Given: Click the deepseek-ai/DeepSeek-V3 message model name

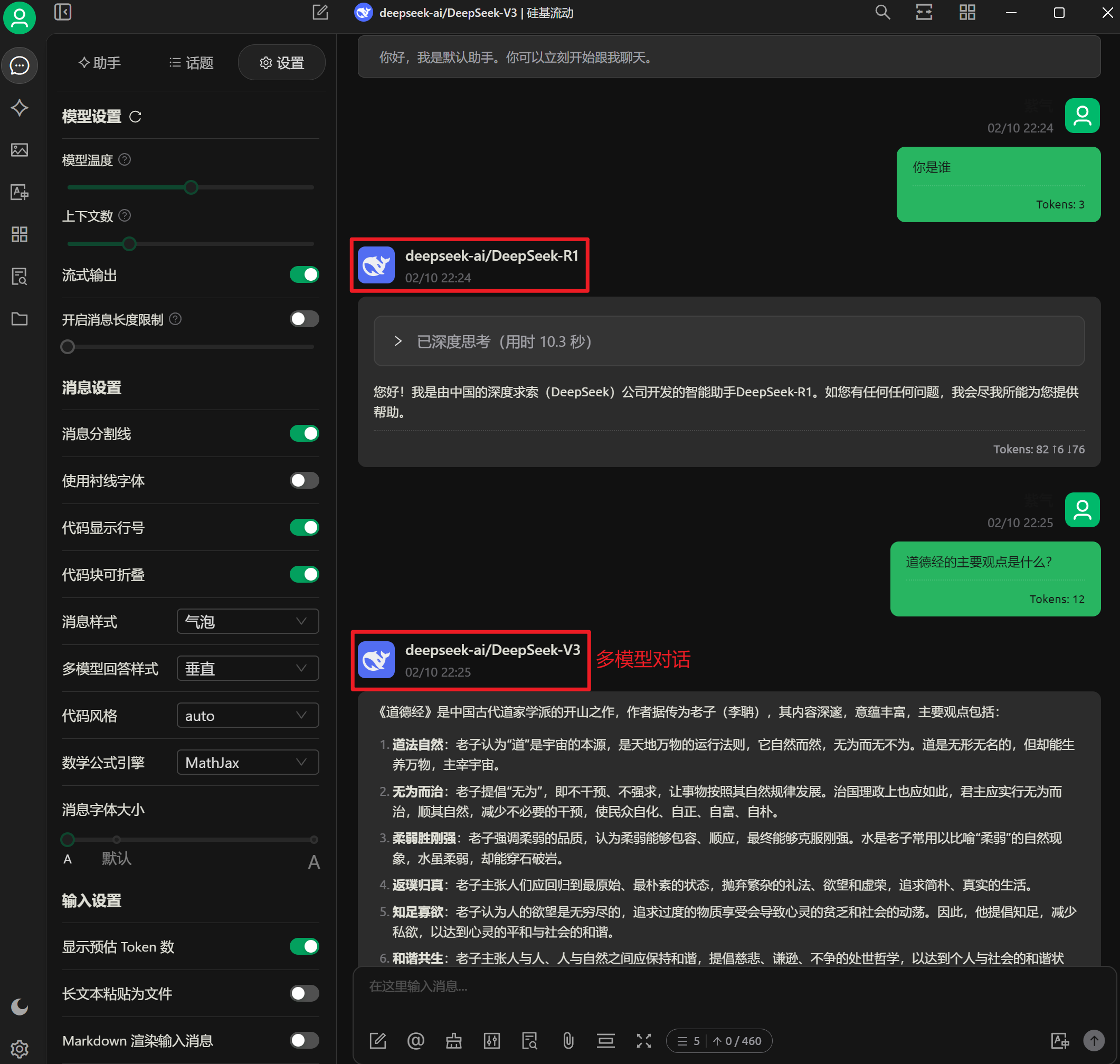Looking at the screenshot, I should click(492, 650).
